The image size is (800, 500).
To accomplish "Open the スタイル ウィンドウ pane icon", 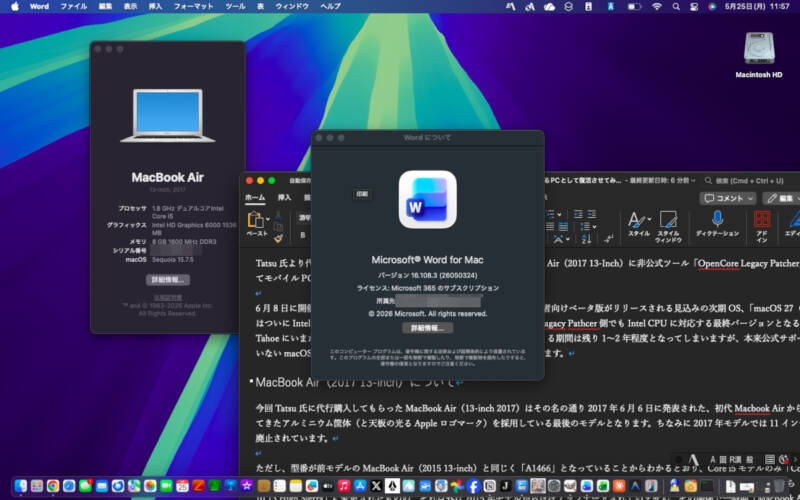I will pyautogui.click(x=668, y=220).
